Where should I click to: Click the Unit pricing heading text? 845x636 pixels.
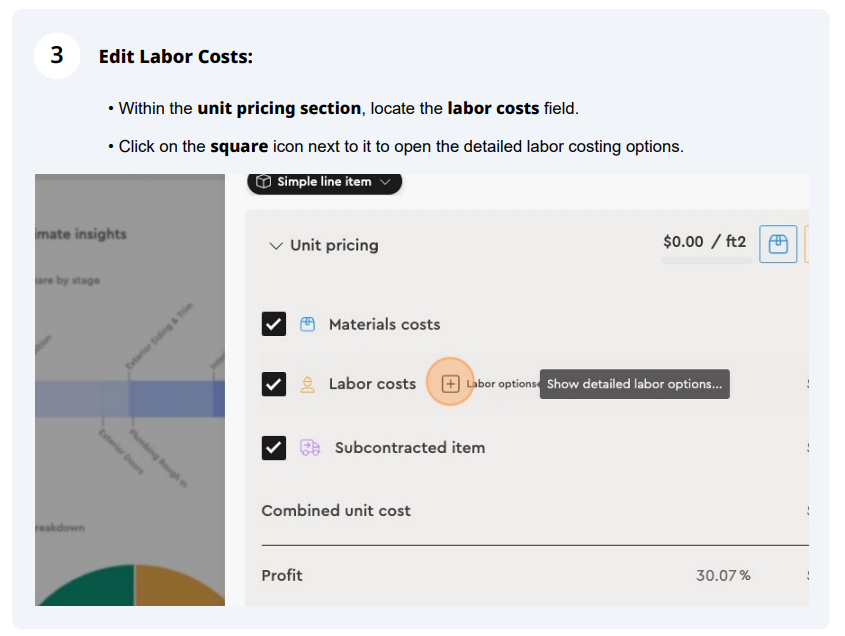[x=334, y=245]
